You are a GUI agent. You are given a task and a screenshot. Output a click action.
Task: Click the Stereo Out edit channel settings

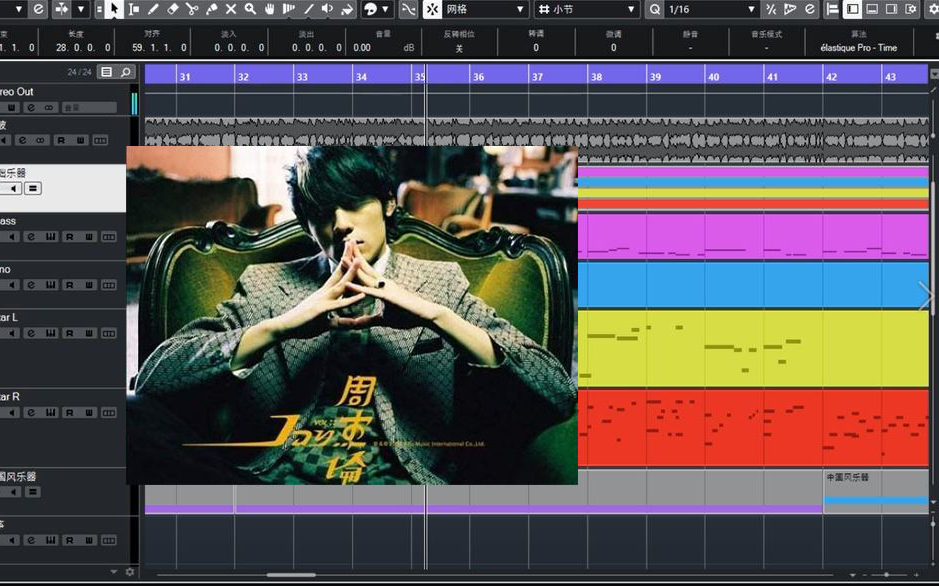pos(31,108)
